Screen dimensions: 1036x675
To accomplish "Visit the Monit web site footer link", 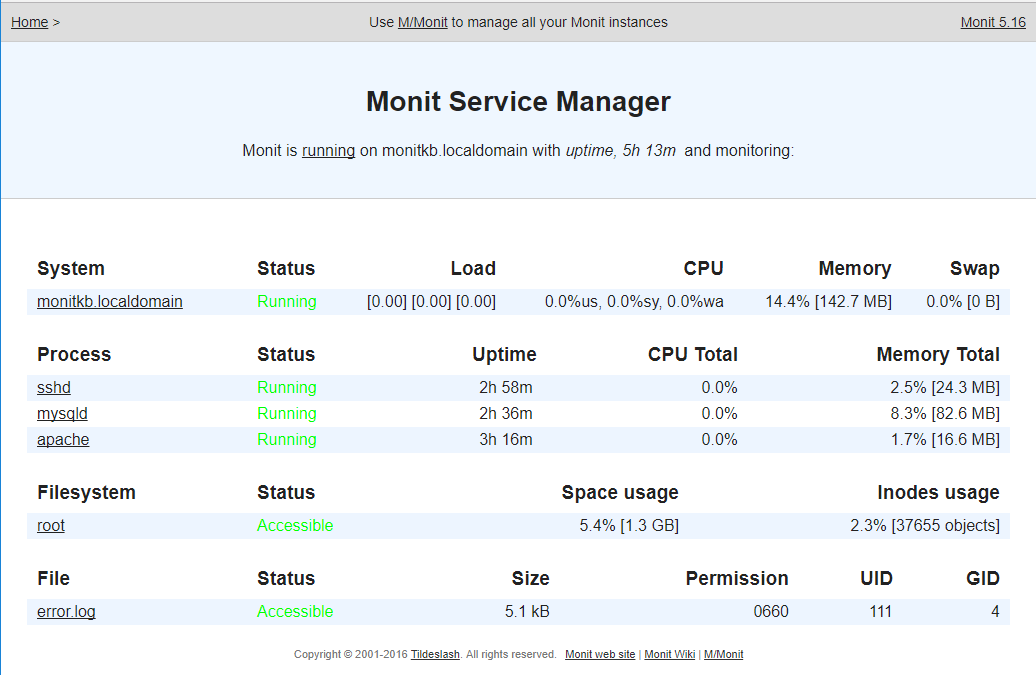I will click(600, 654).
